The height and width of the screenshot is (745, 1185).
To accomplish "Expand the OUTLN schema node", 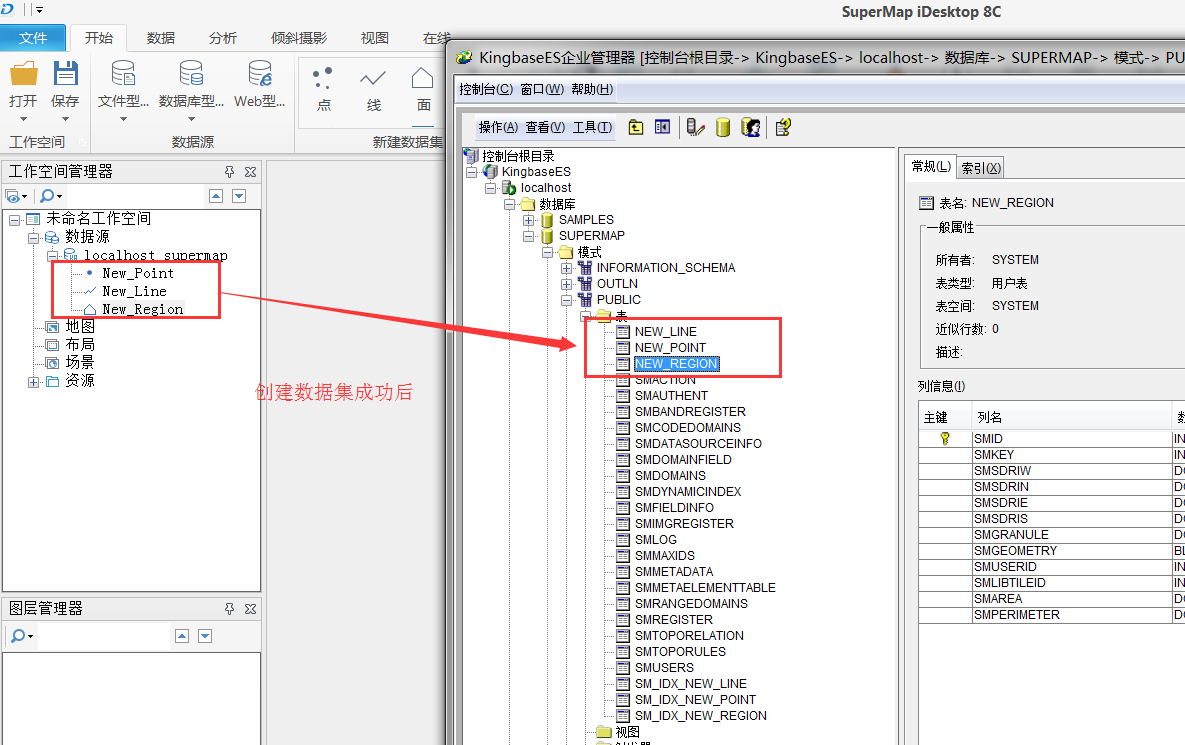I will (566, 284).
